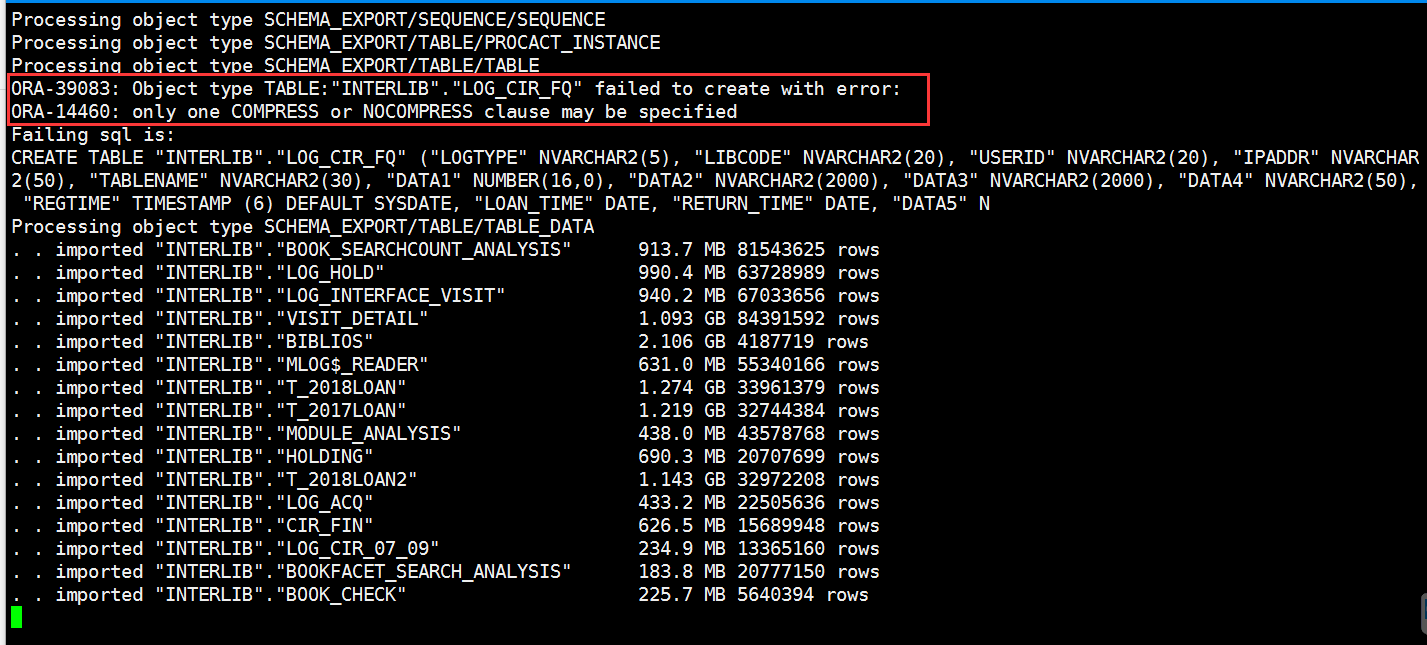Click table name "BOOK_SEARCHCOUNT_ANALYSIS"
The height and width of the screenshot is (645, 1427).
pos(423,250)
